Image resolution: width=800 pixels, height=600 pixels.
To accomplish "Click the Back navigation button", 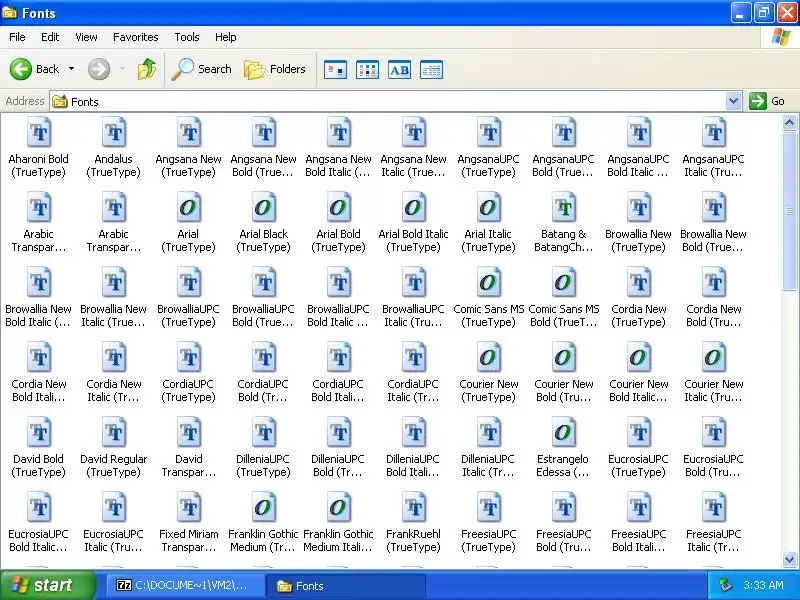I will (35, 69).
